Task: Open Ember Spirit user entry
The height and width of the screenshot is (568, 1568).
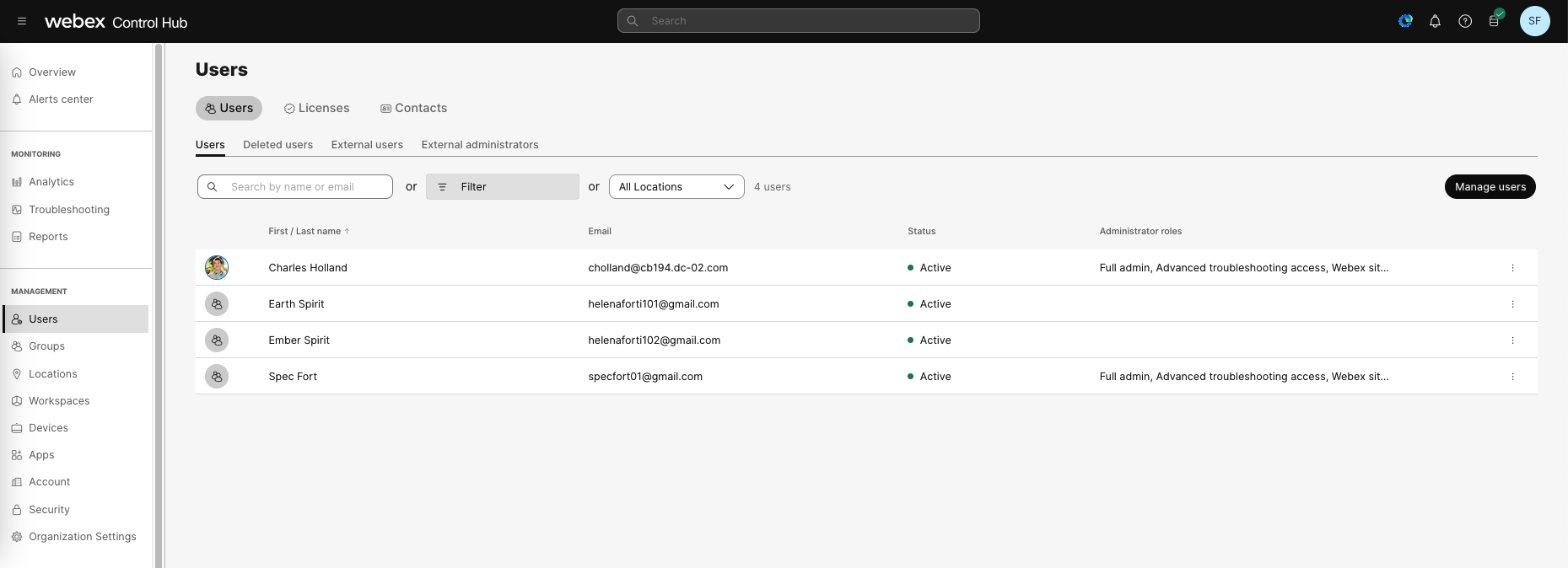Action: tap(299, 340)
